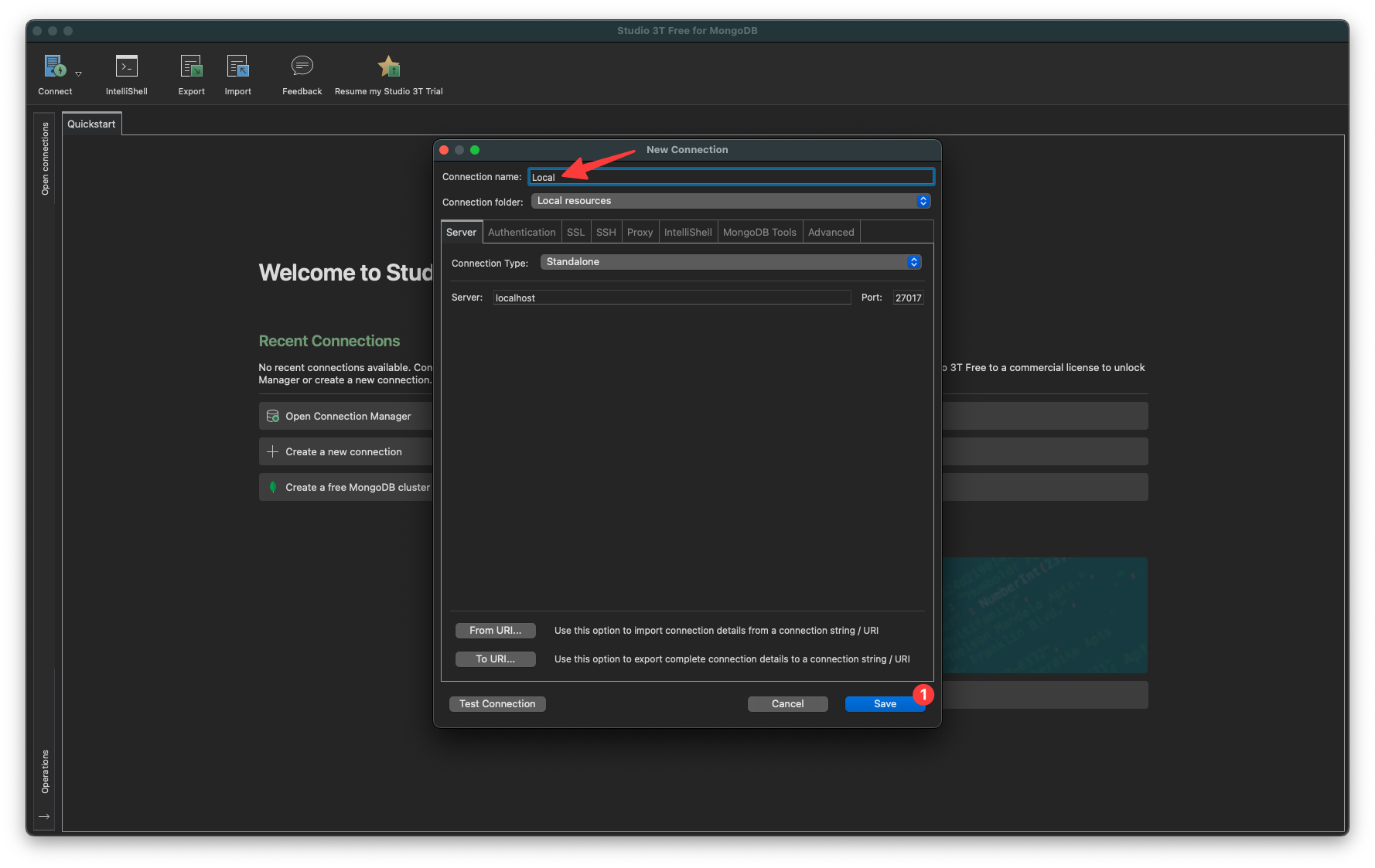
Task: Switch to the SSL tab
Action: coord(575,232)
